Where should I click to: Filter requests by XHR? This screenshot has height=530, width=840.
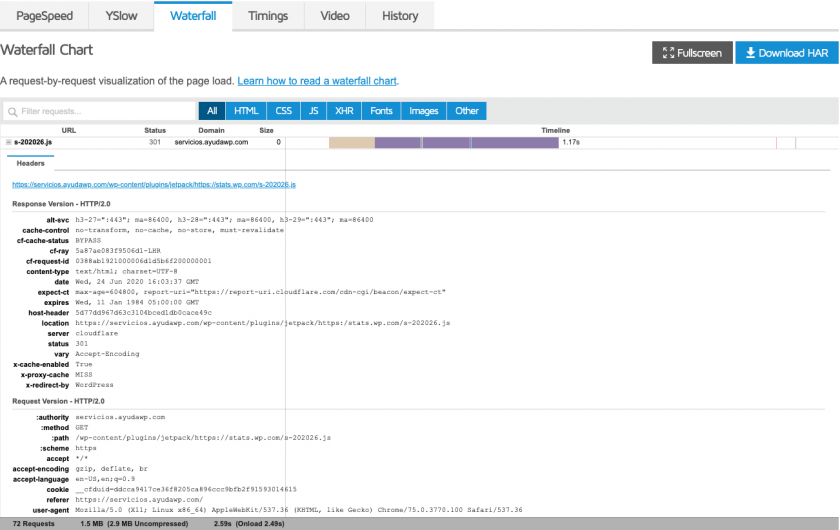[344, 111]
